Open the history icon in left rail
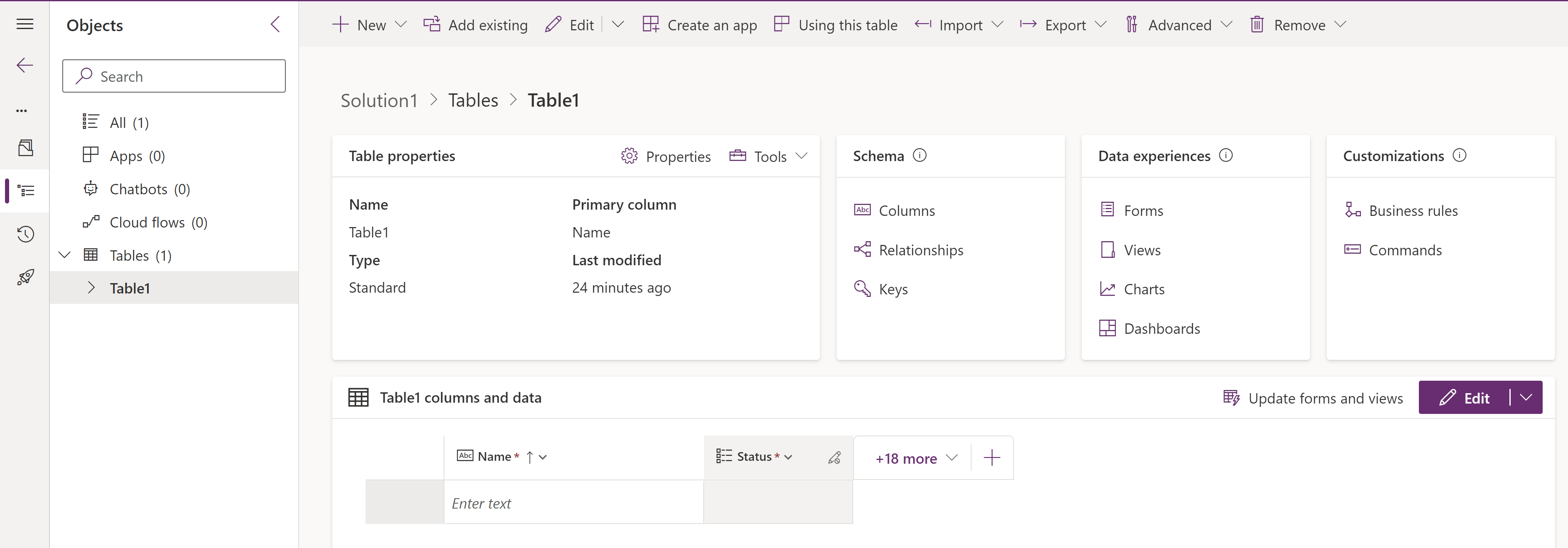The image size is (1568, 548). point(25,234)
